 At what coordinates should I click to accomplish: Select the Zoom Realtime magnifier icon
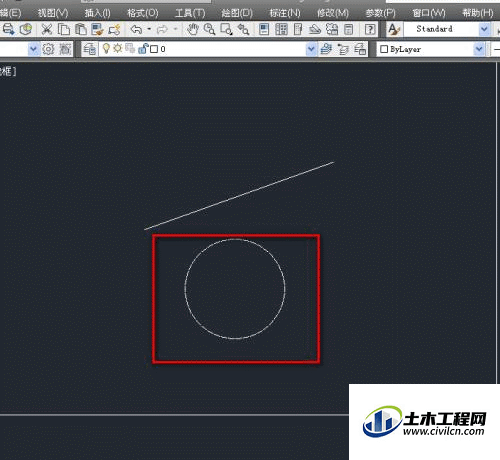(209, 30)
